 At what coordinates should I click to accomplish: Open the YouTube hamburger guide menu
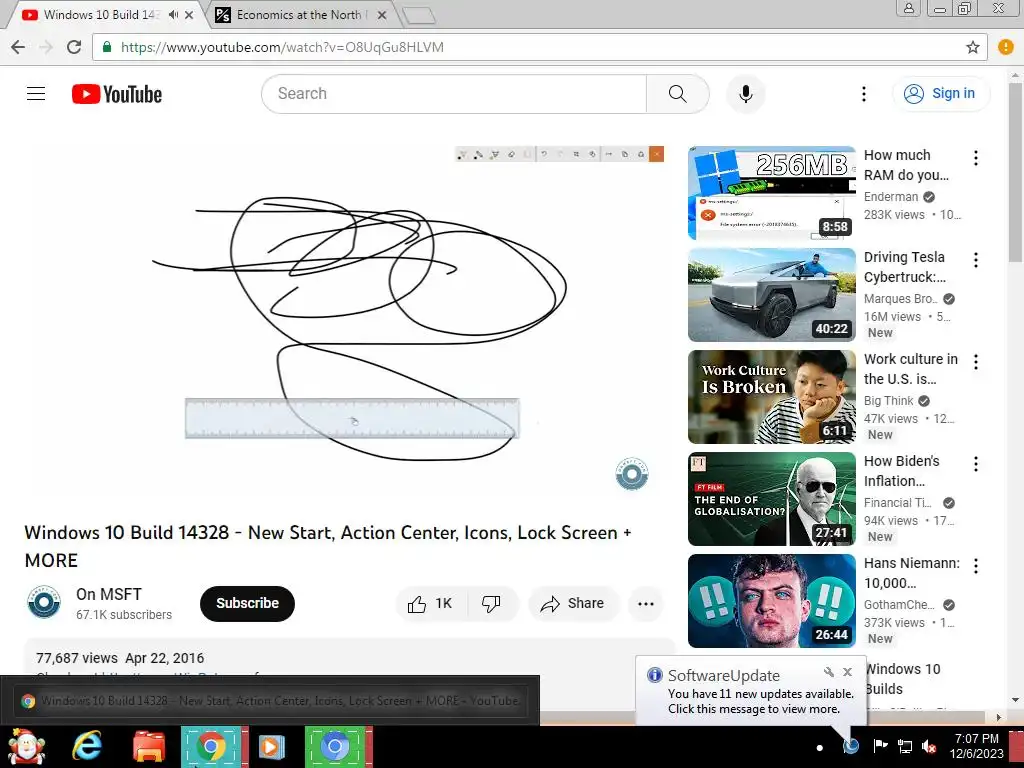coord(36,94)
